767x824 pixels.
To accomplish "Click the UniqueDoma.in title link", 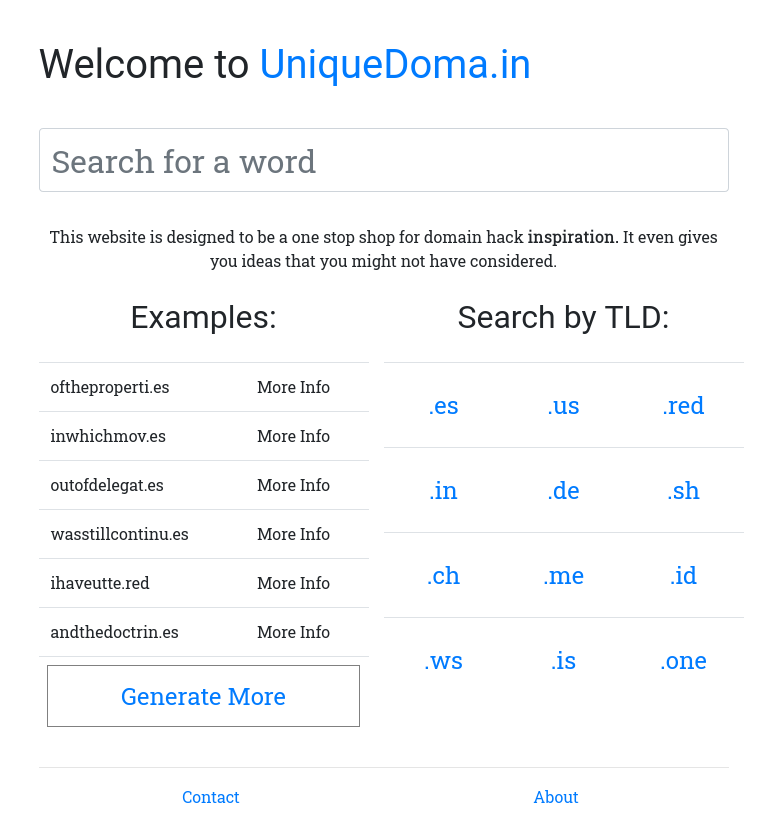I will [x=394, y=64].
